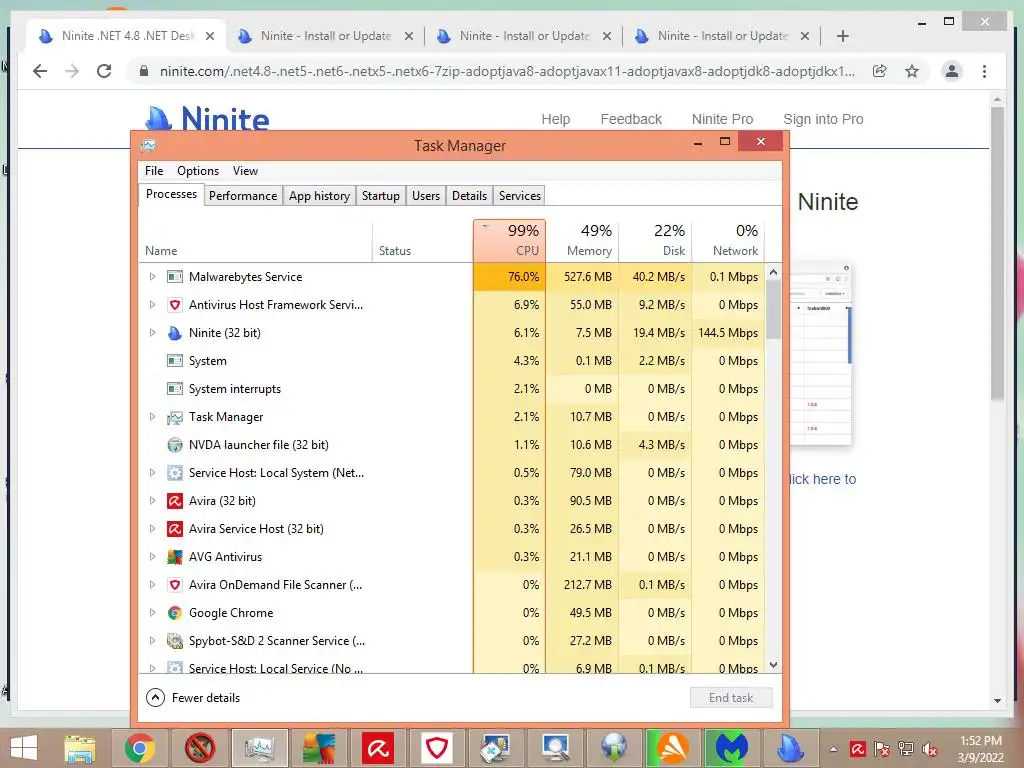
Task: Click the Ninite logo on the webpage
Action: tap(207, 119)
